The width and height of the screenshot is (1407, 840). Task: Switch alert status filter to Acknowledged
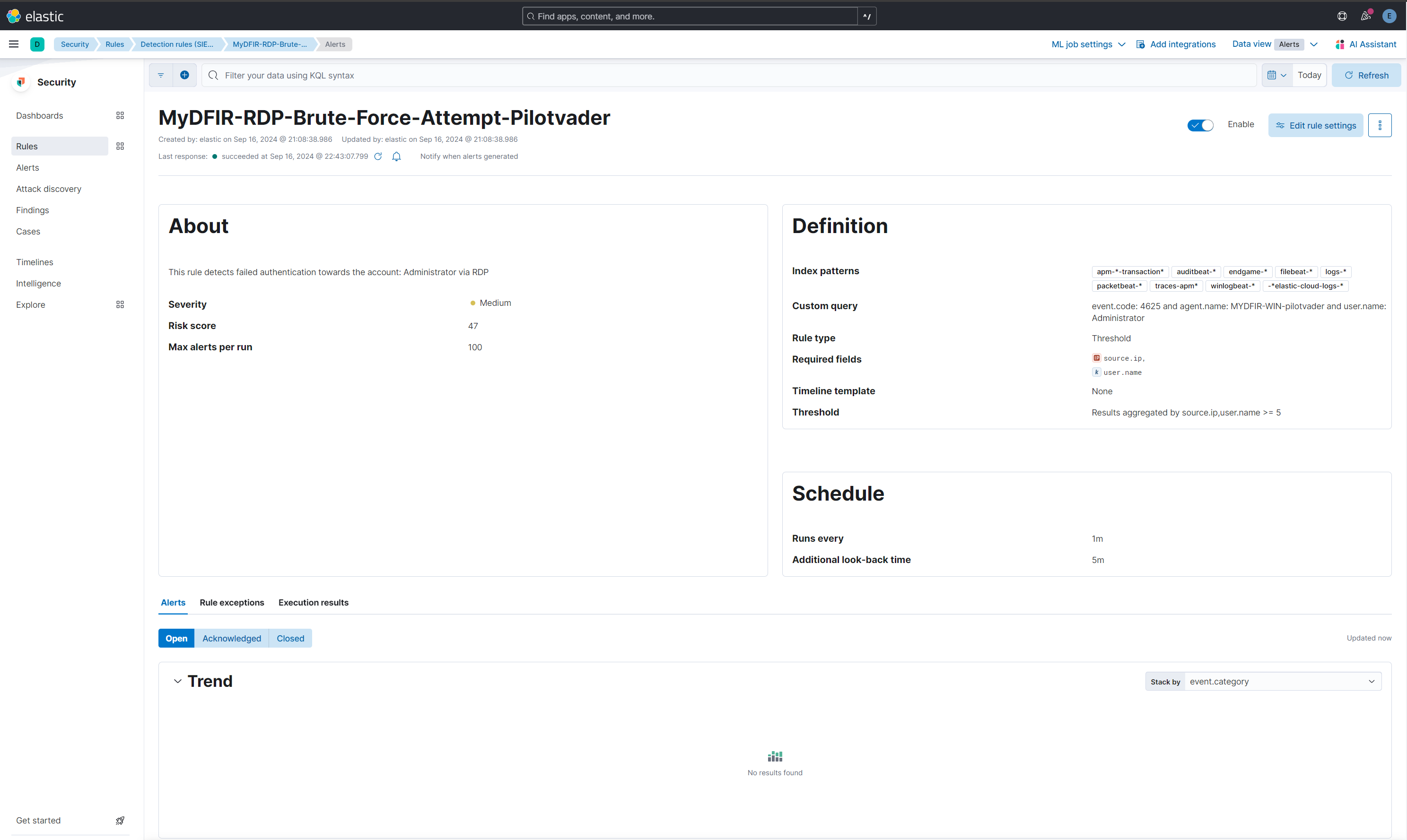click(x=231, y=638)
